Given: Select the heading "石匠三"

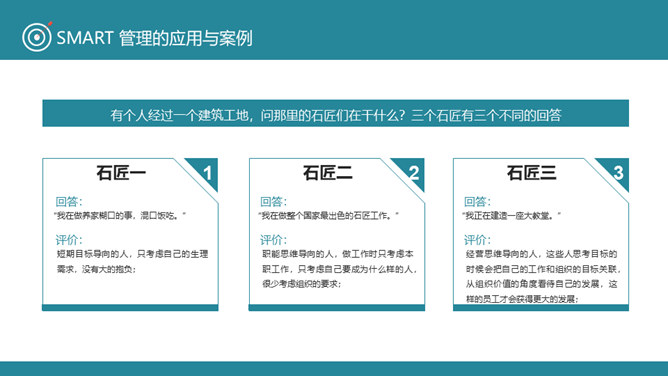Looking at the screenshot, I should click(532, 173).
